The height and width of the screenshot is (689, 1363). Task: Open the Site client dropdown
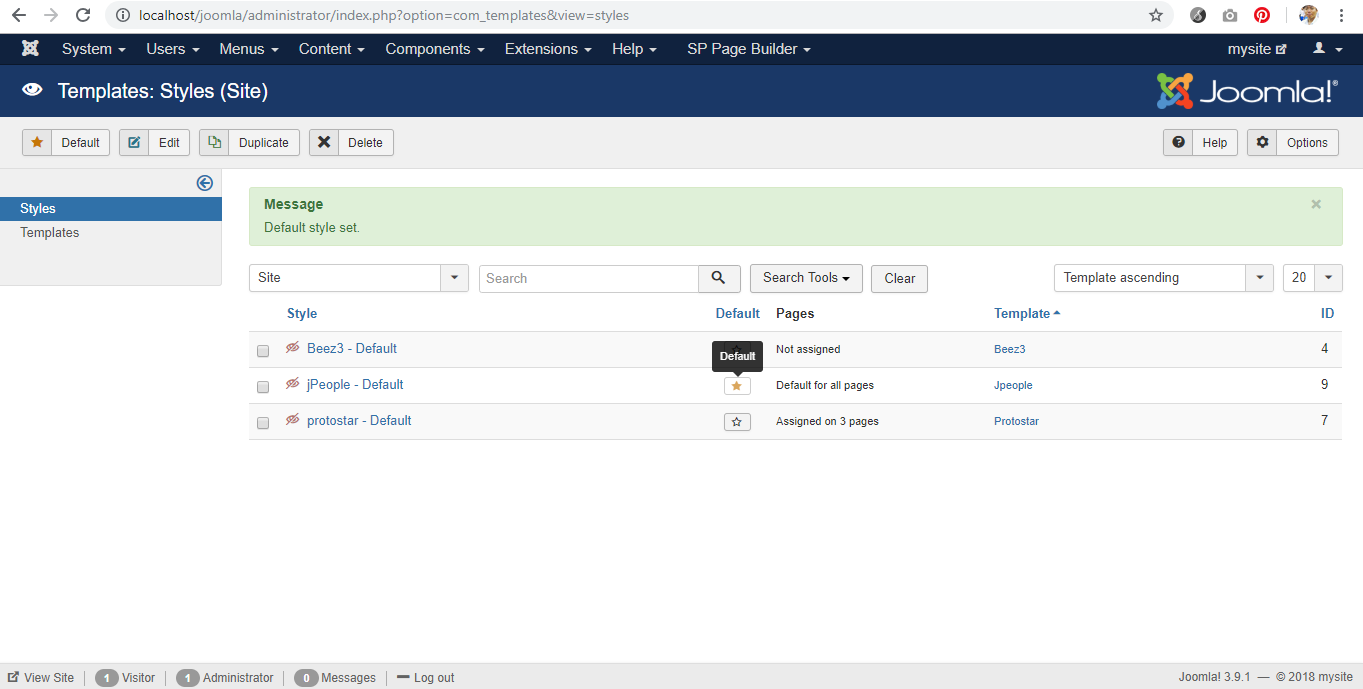(358, 278)
